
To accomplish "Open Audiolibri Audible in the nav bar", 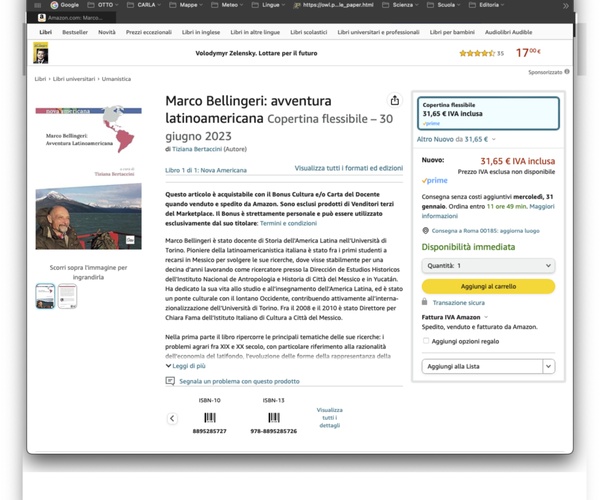I will (x=509, y=32).
